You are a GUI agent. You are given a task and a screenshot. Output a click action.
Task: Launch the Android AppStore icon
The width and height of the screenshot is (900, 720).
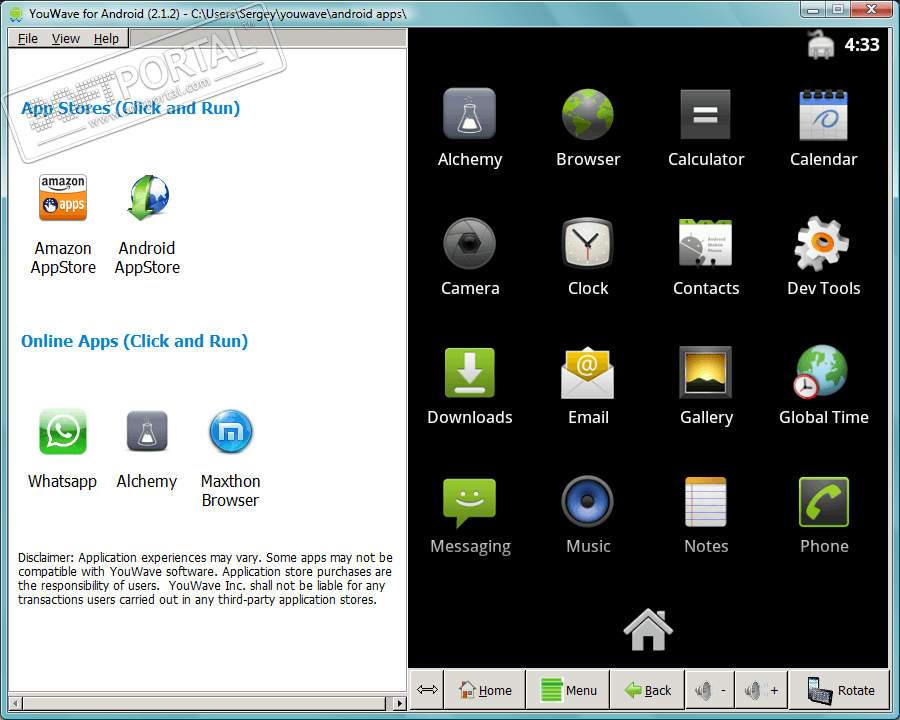click(148, 198)
